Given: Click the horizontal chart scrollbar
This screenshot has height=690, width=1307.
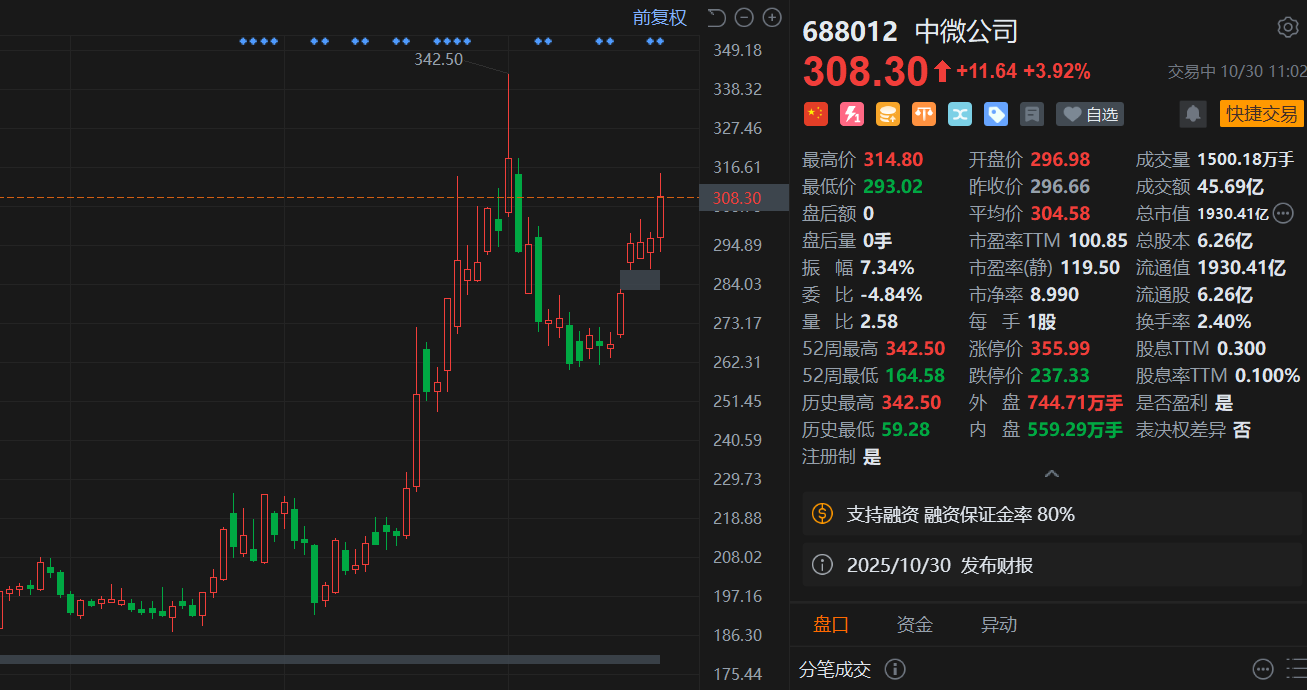Looking at the screenshot, I should tap(330, 659).
